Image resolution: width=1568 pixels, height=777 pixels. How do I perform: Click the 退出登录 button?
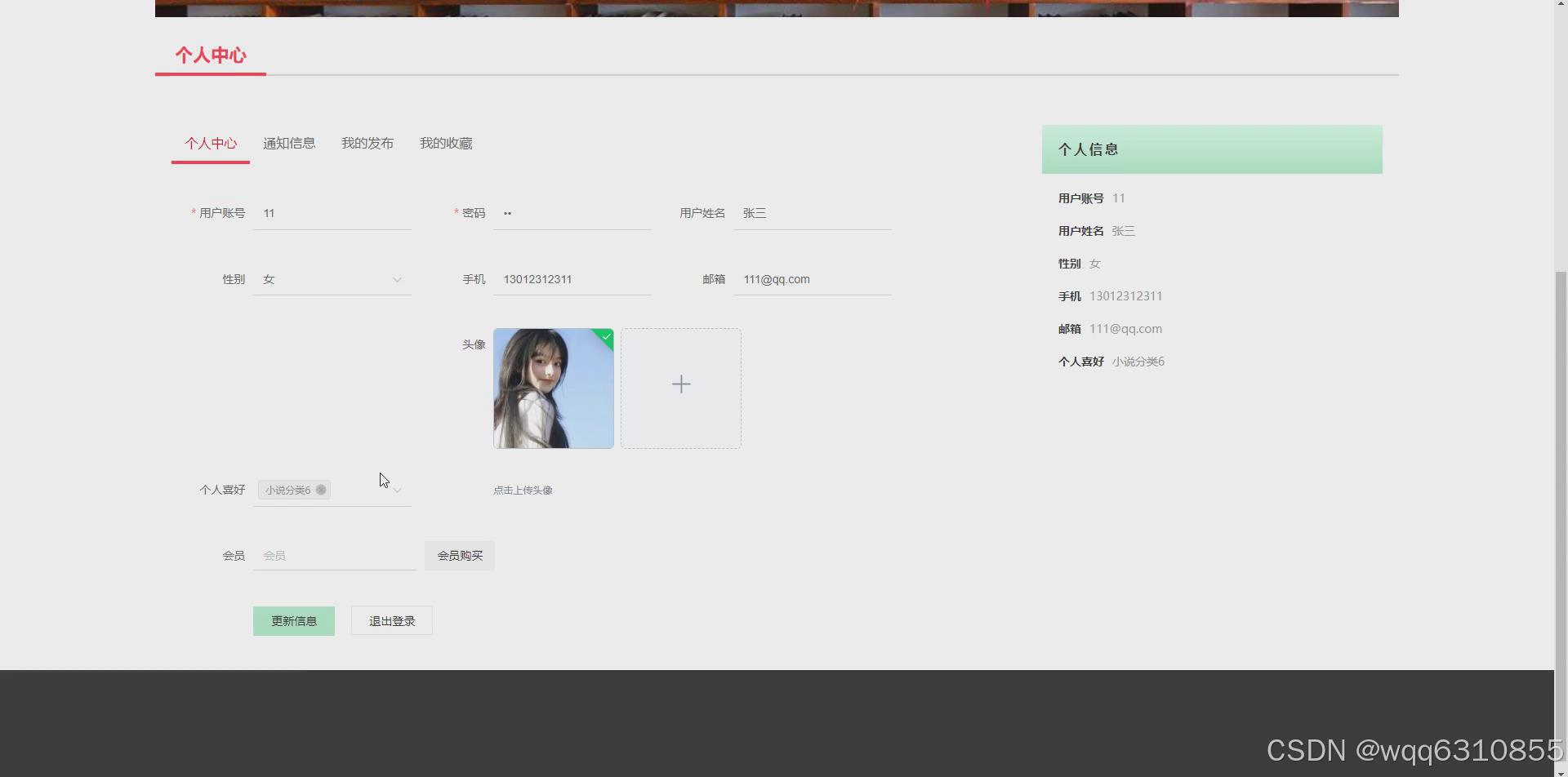pyautogui.click(x=391, y=620)
